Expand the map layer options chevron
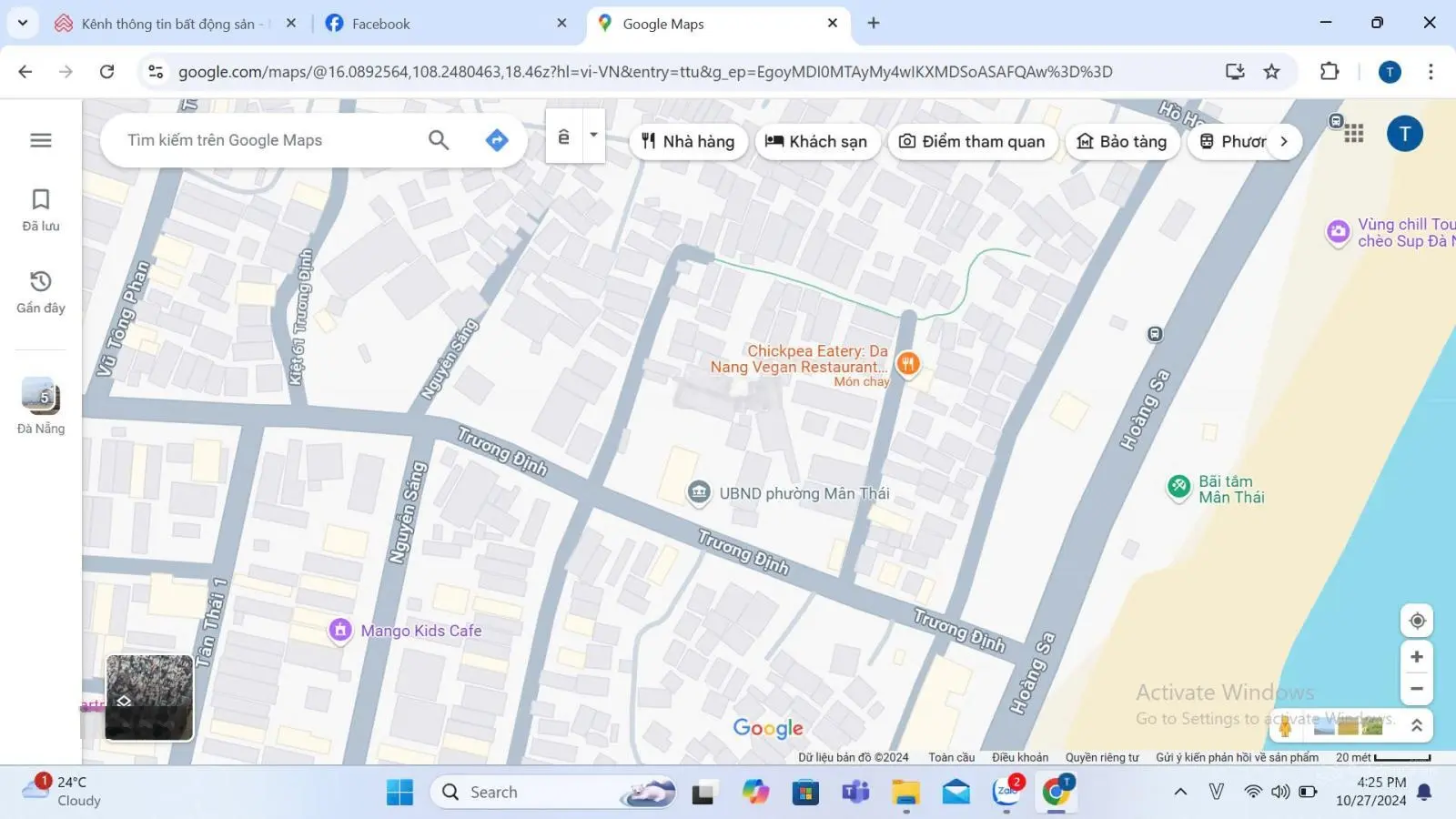 [1417, 725]
